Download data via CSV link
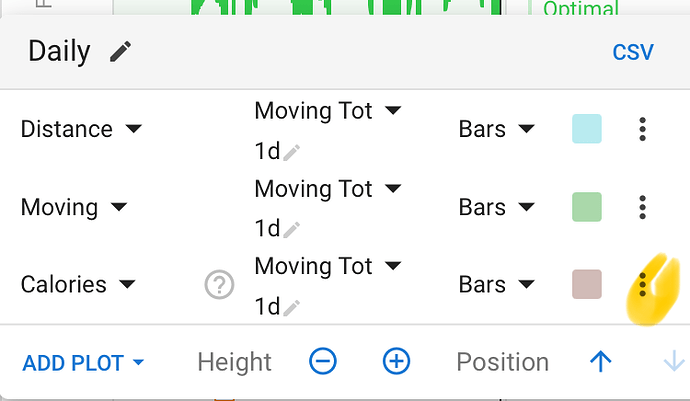 633,52
